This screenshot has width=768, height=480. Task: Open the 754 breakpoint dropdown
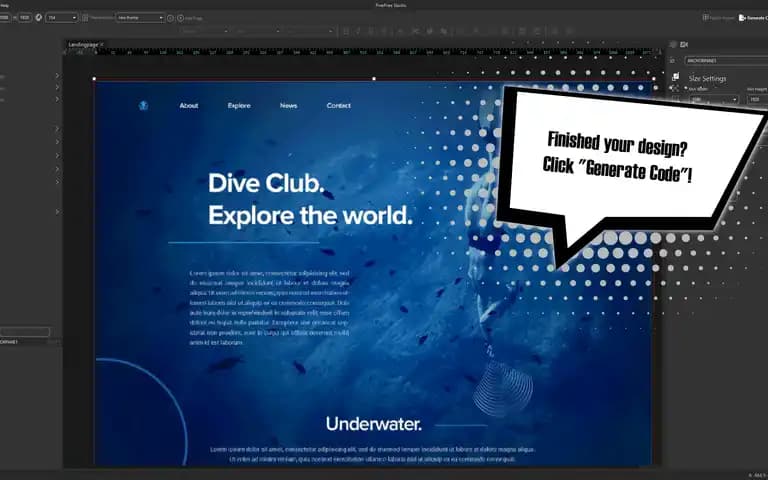(62, 18)
